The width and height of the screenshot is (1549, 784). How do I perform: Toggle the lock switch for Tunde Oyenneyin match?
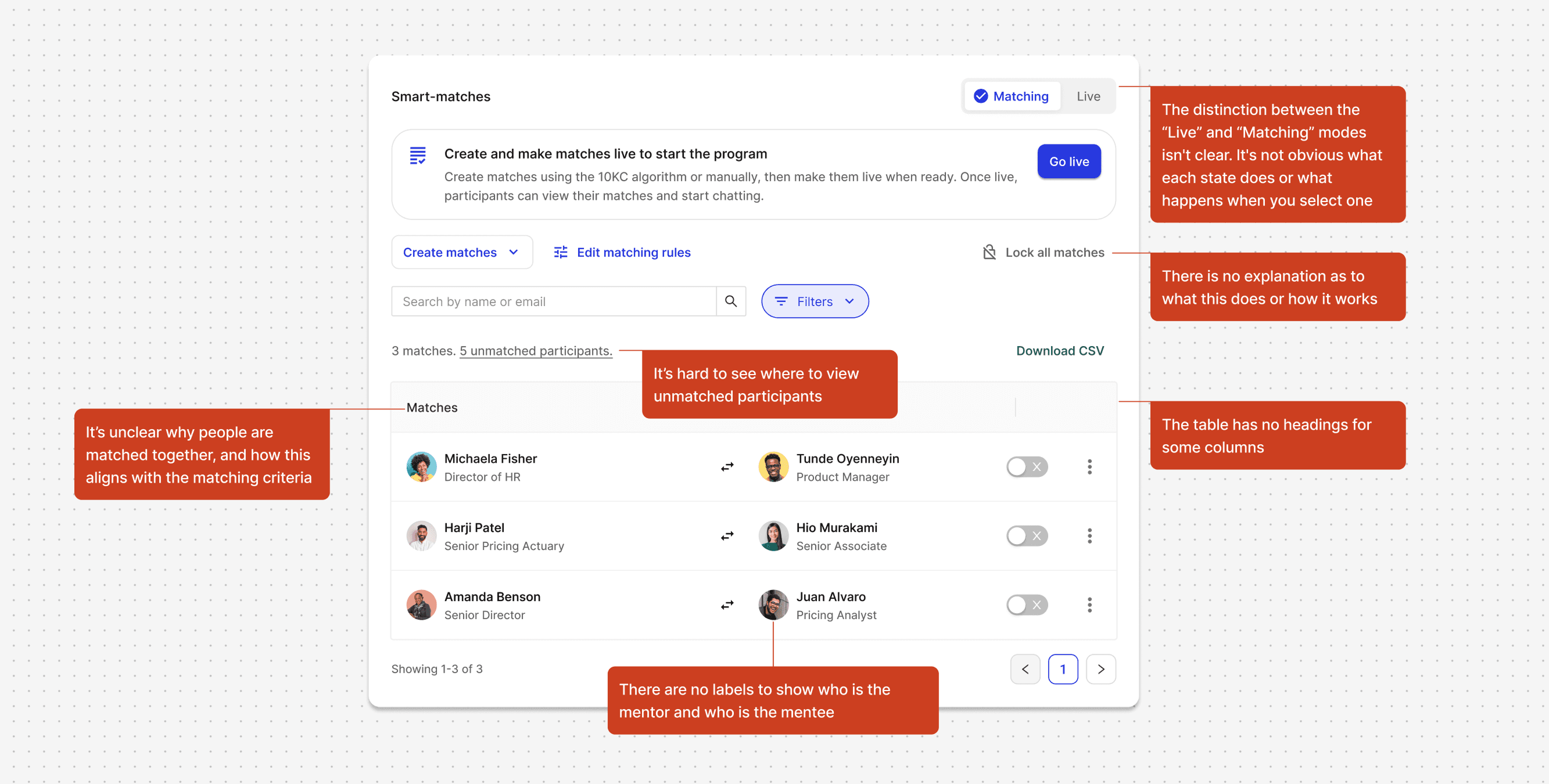[1027, 466]
